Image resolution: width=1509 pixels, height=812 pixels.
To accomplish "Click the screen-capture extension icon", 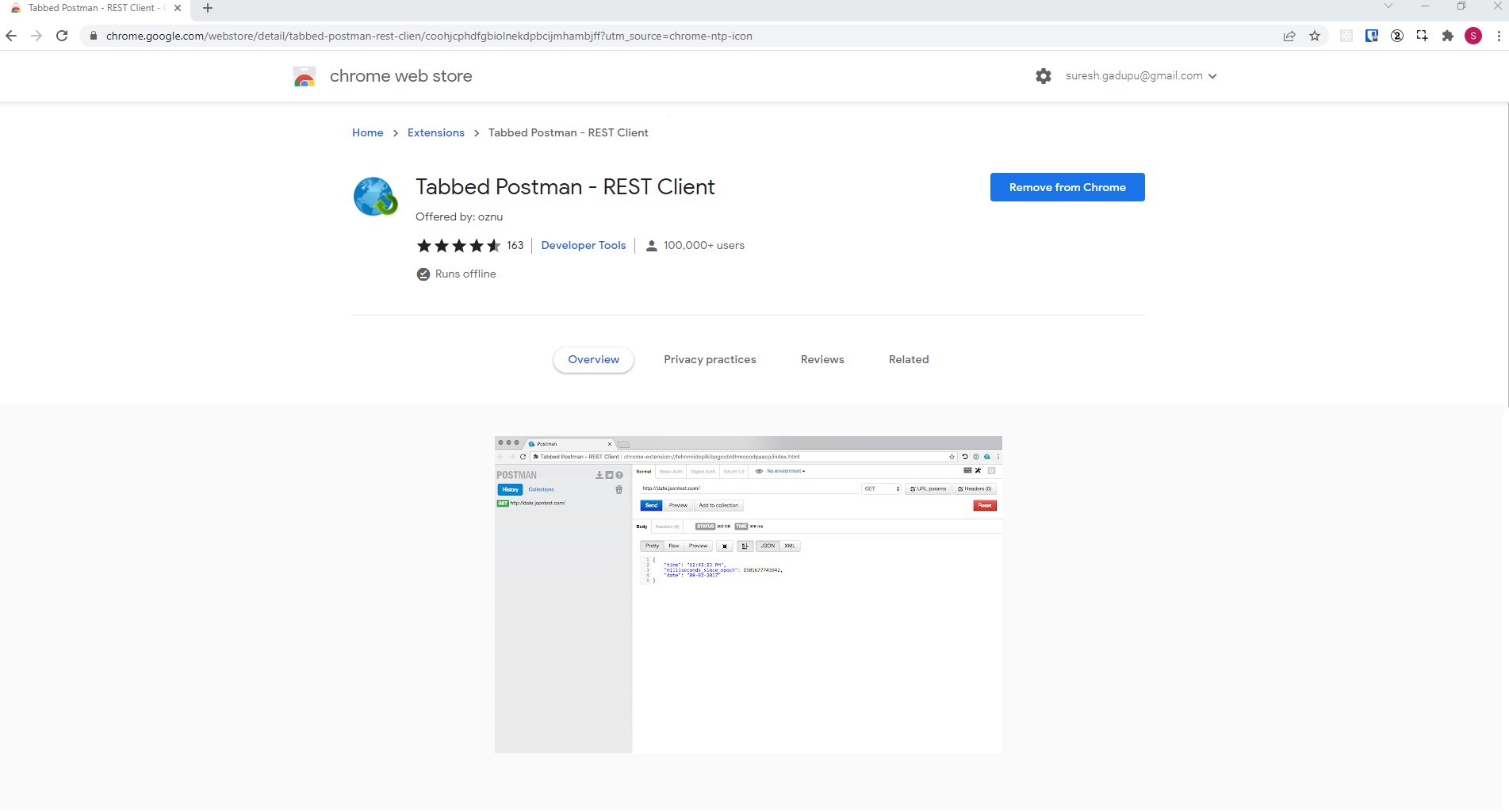I will click(1422, 36).
